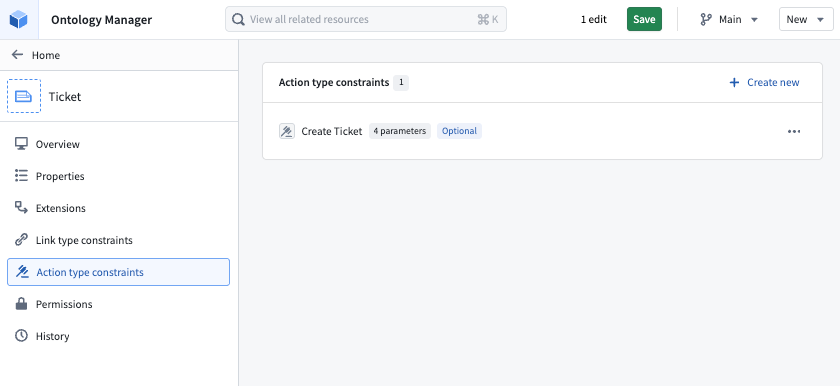
Task: Click the Optional tag
Action: [x=459, y=131]
